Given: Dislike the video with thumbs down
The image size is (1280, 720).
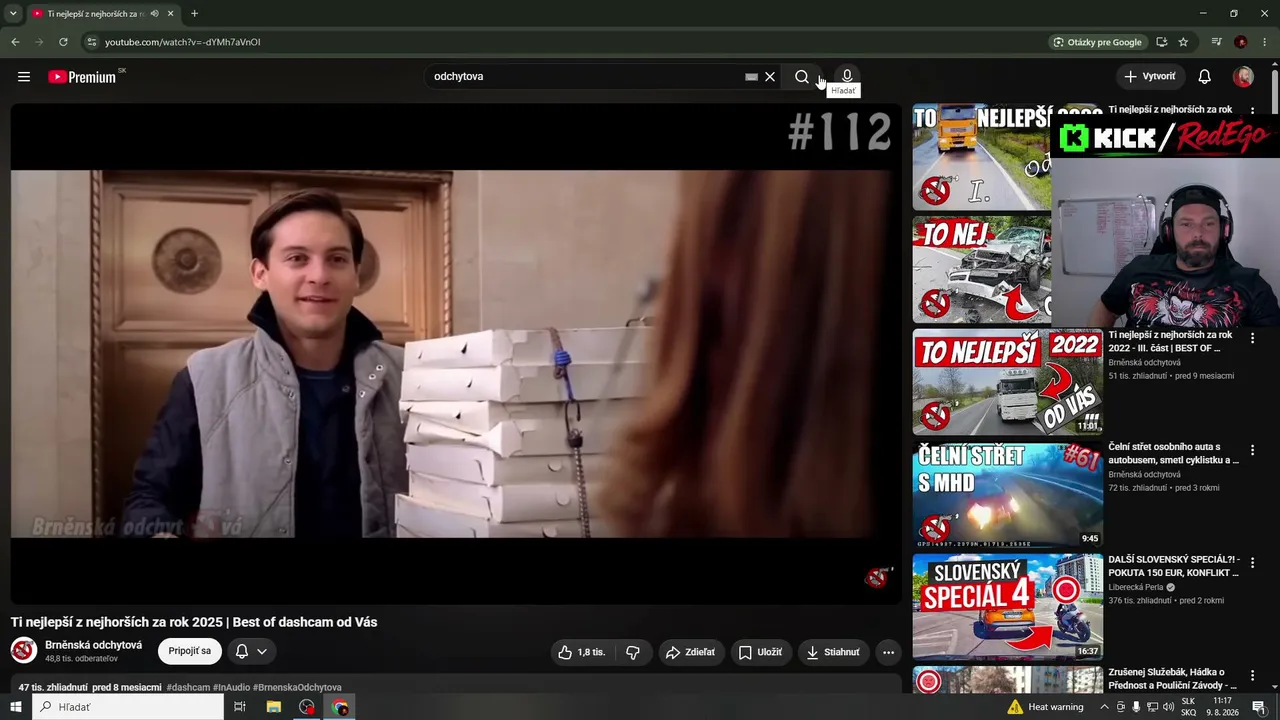Looking at the screenshot, I should (633, 652).
